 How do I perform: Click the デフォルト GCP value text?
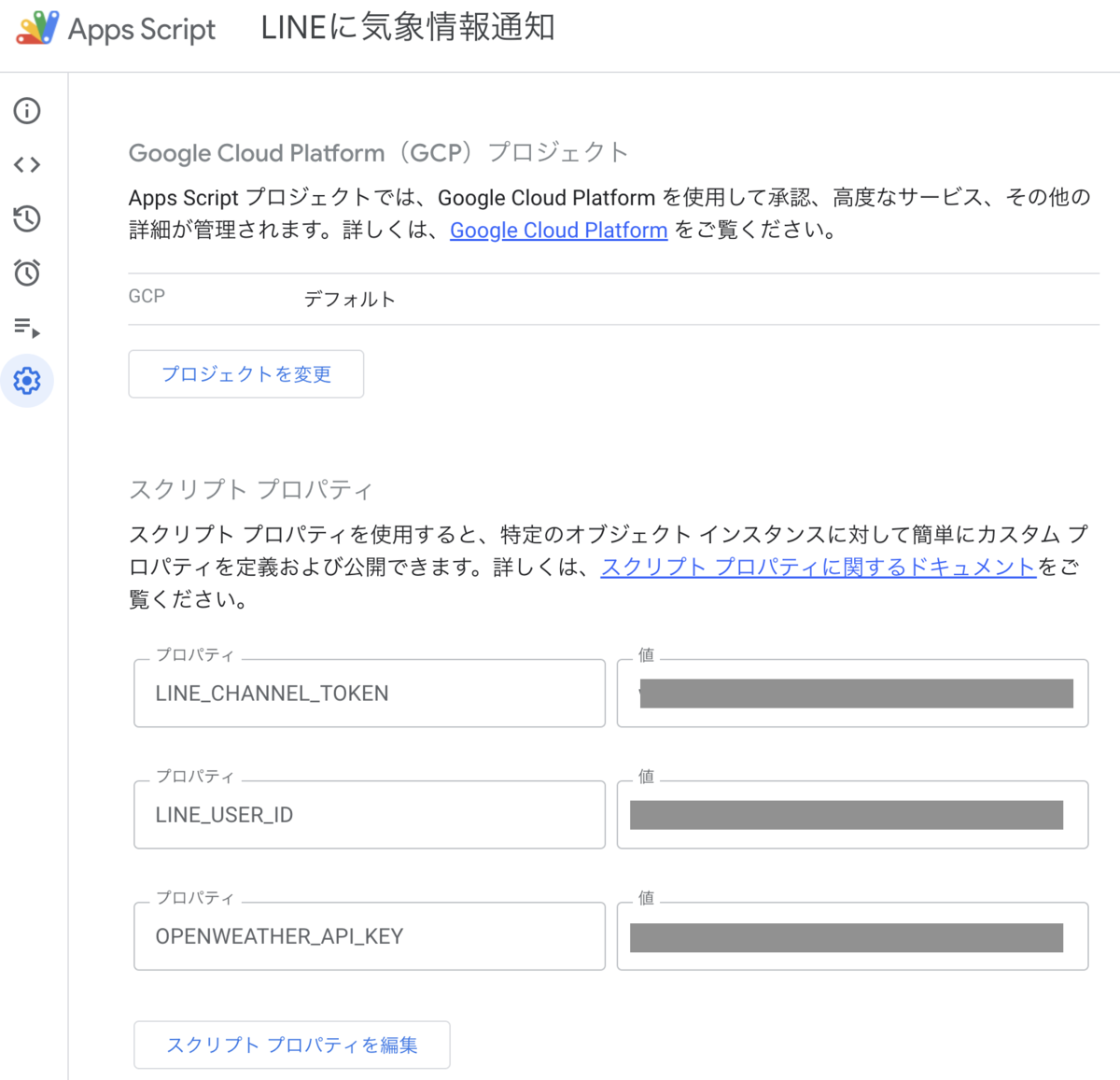(x=350, y=299)
